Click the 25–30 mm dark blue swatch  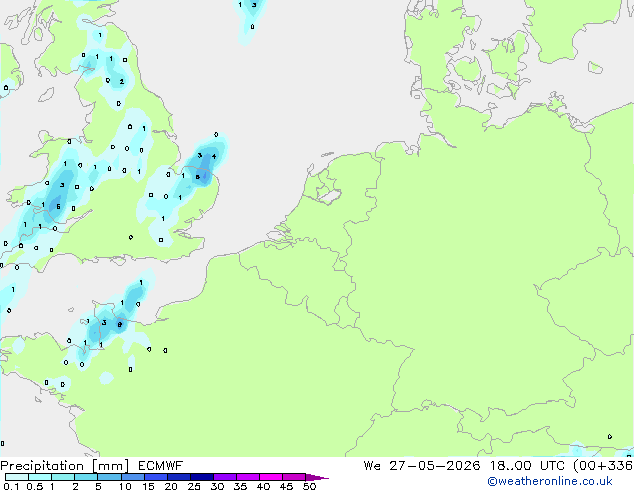202,477
